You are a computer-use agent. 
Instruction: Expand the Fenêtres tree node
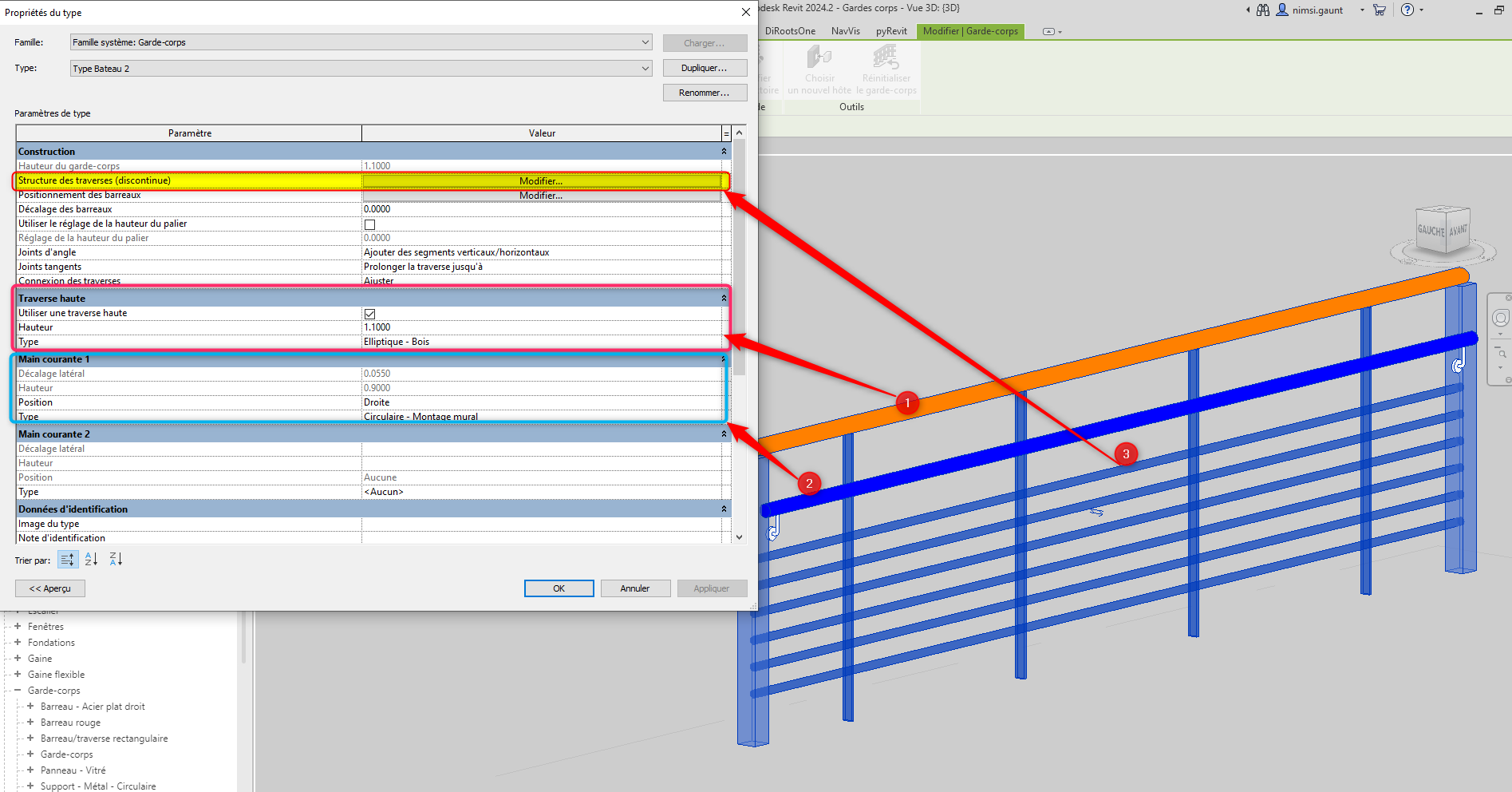point(18,627)
